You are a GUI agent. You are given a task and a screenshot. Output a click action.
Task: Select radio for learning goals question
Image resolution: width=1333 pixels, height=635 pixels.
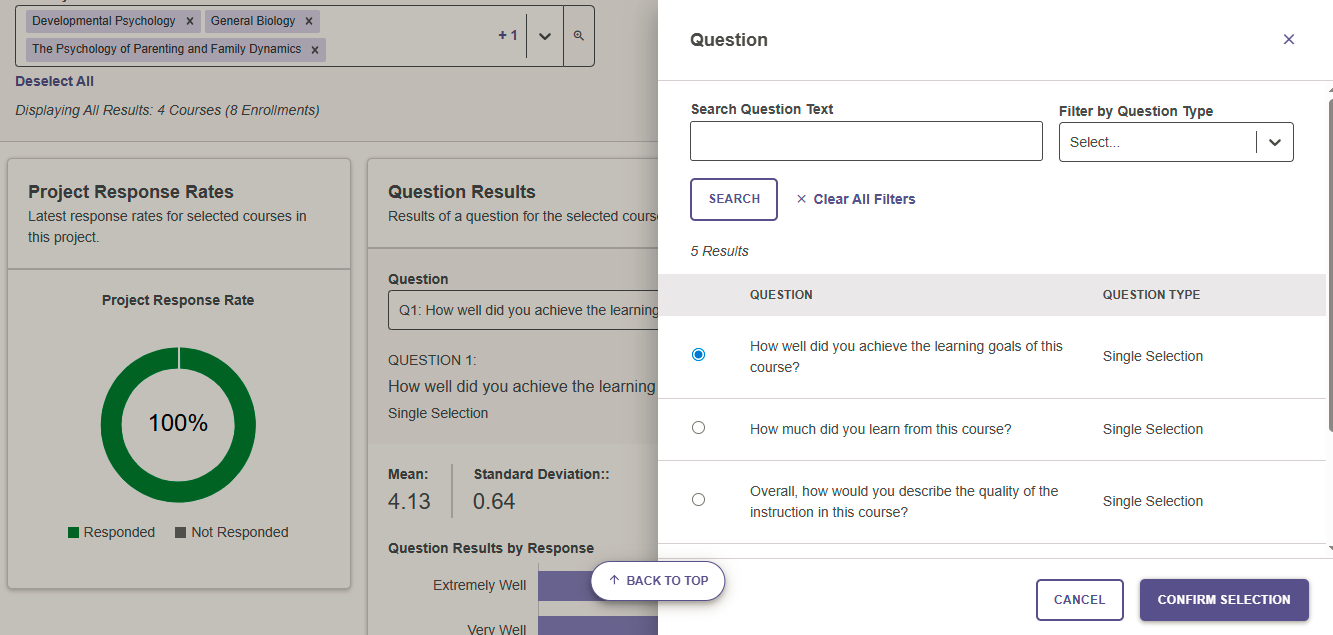coord(698,355)
